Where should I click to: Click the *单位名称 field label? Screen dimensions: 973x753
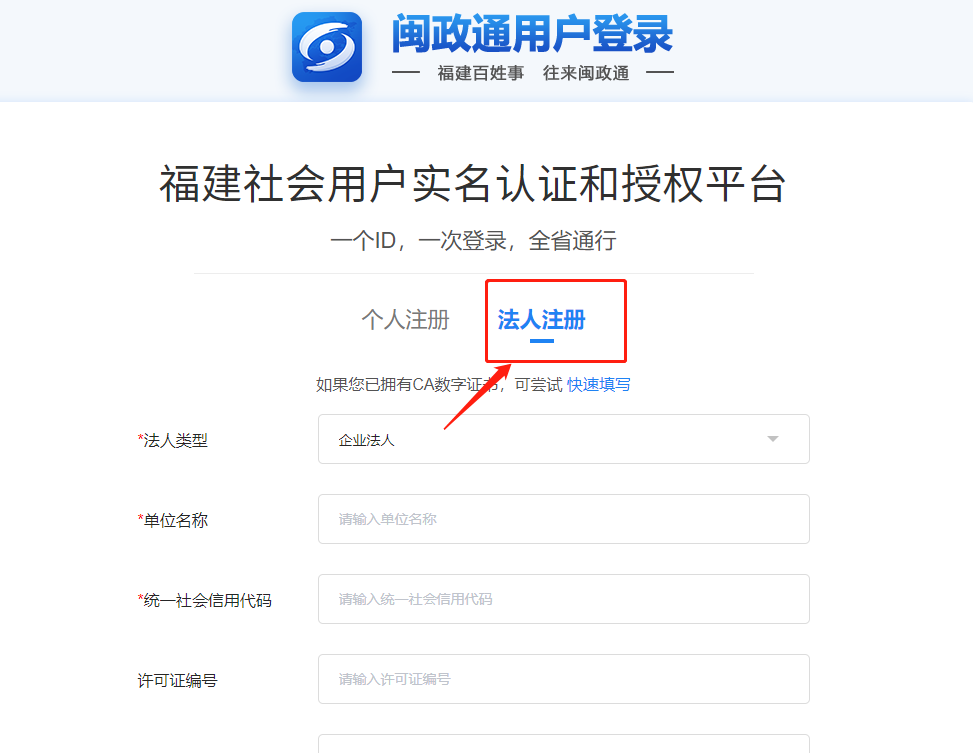tap(173, 521)
